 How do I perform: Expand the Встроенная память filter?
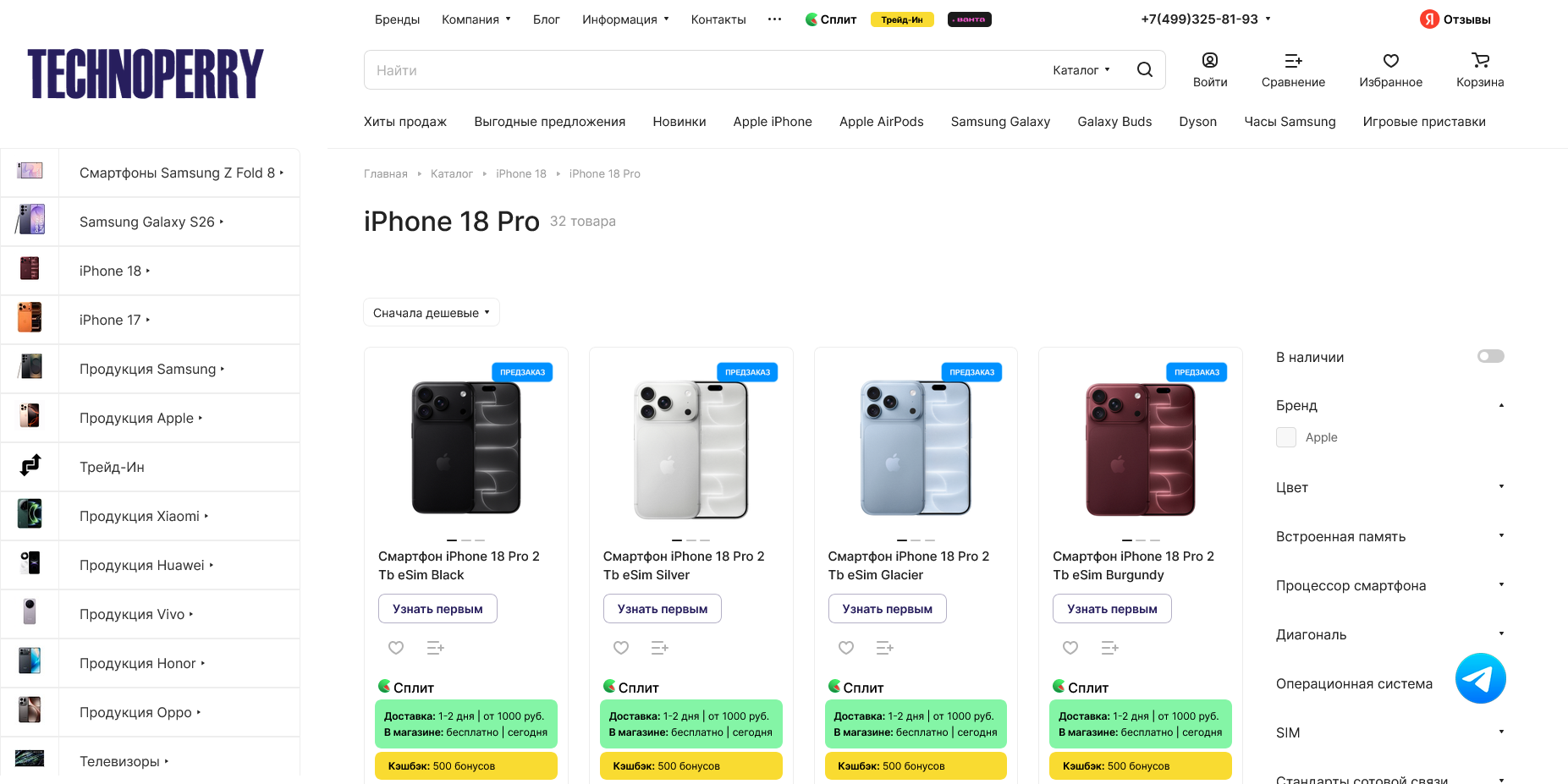[x=1389, y=536]
